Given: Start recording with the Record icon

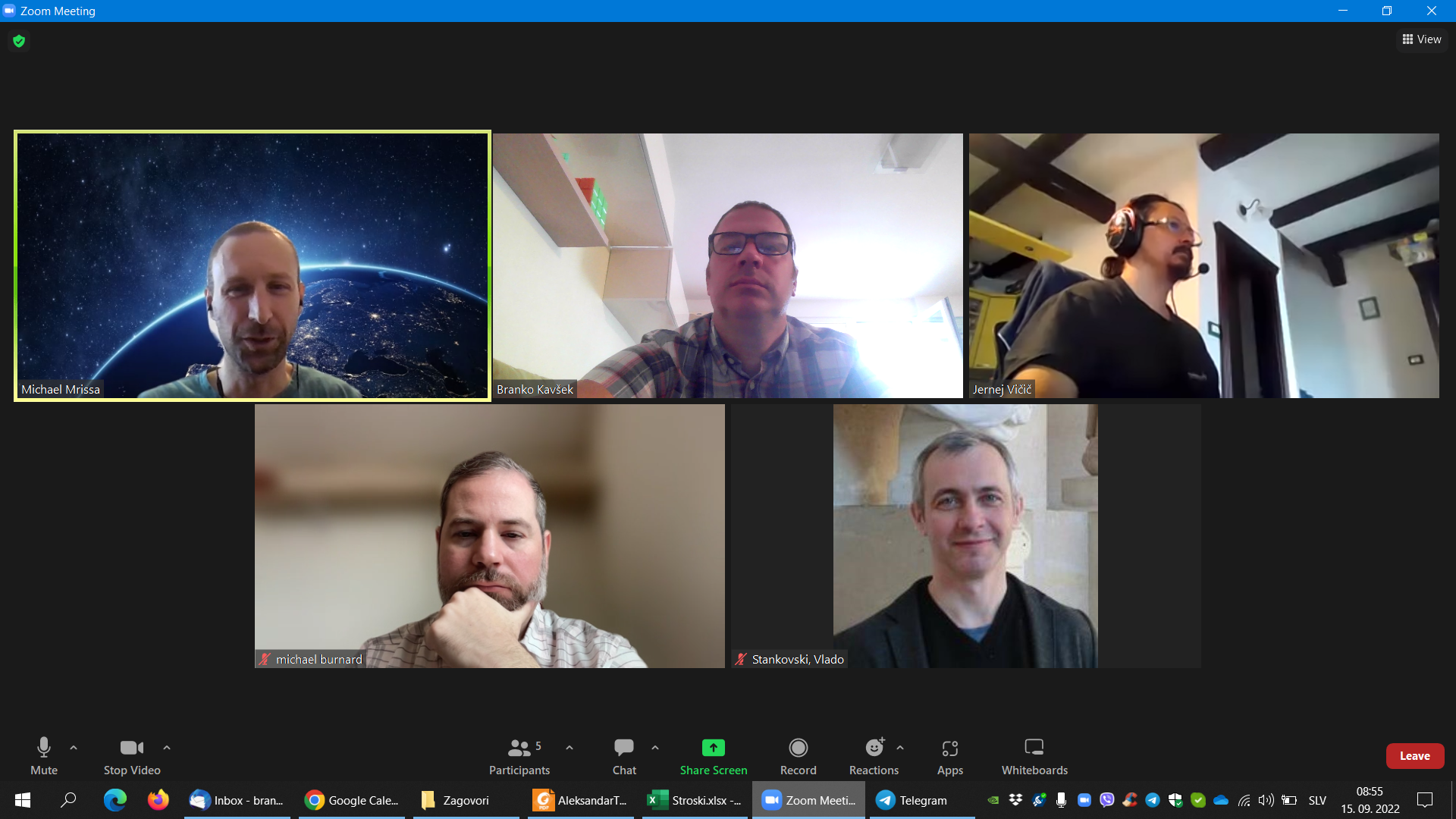Looking at the screenshot, I should (x=798, y=748).
